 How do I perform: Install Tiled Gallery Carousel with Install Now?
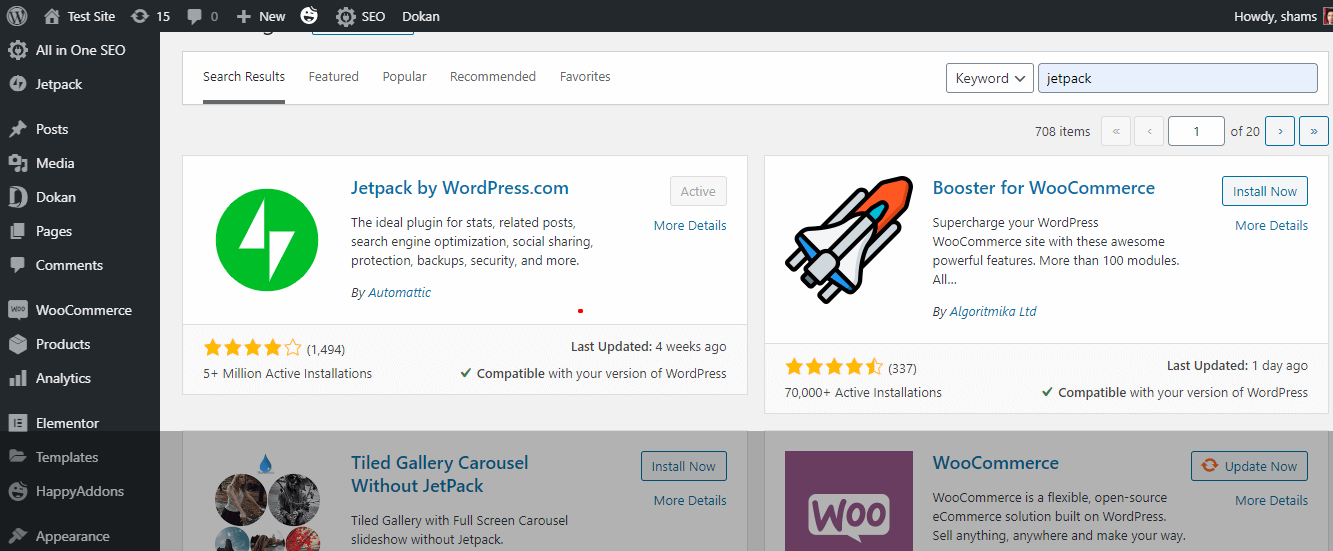[x=684, y=466]
